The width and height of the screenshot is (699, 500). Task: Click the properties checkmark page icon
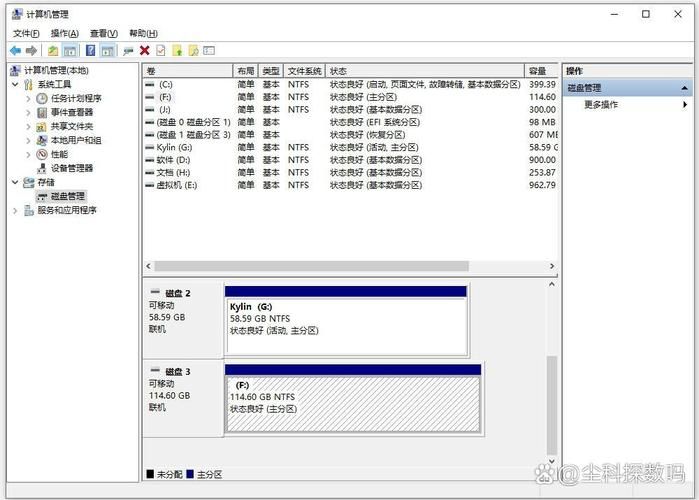161,51
